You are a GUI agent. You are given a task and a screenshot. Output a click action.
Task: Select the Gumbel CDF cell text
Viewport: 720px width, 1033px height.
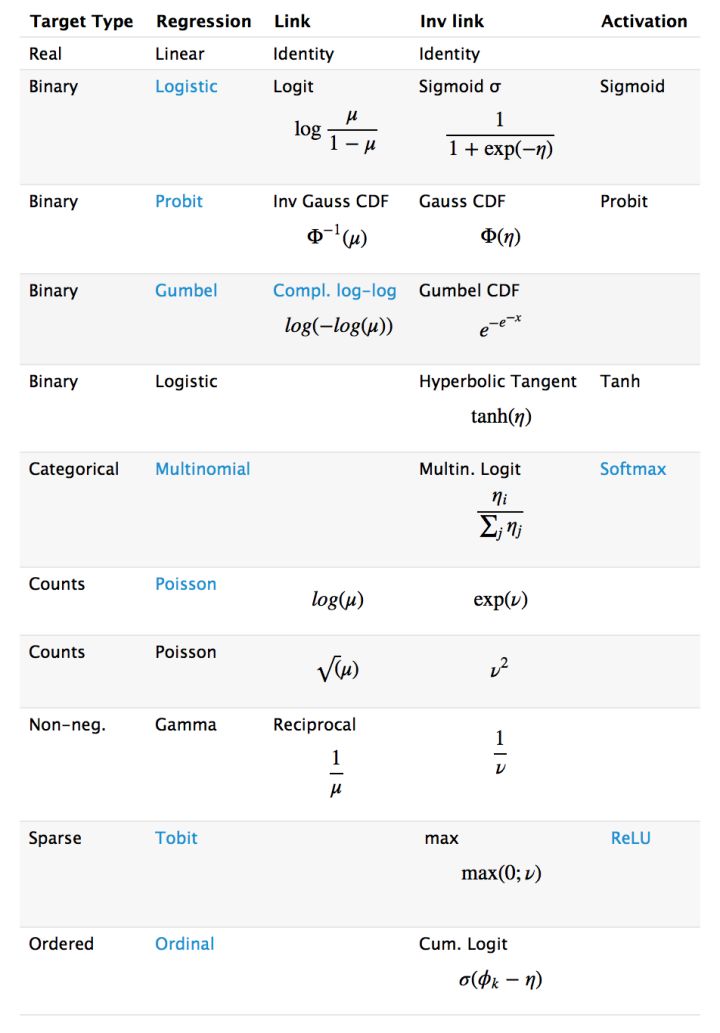(x=469, y=291)
